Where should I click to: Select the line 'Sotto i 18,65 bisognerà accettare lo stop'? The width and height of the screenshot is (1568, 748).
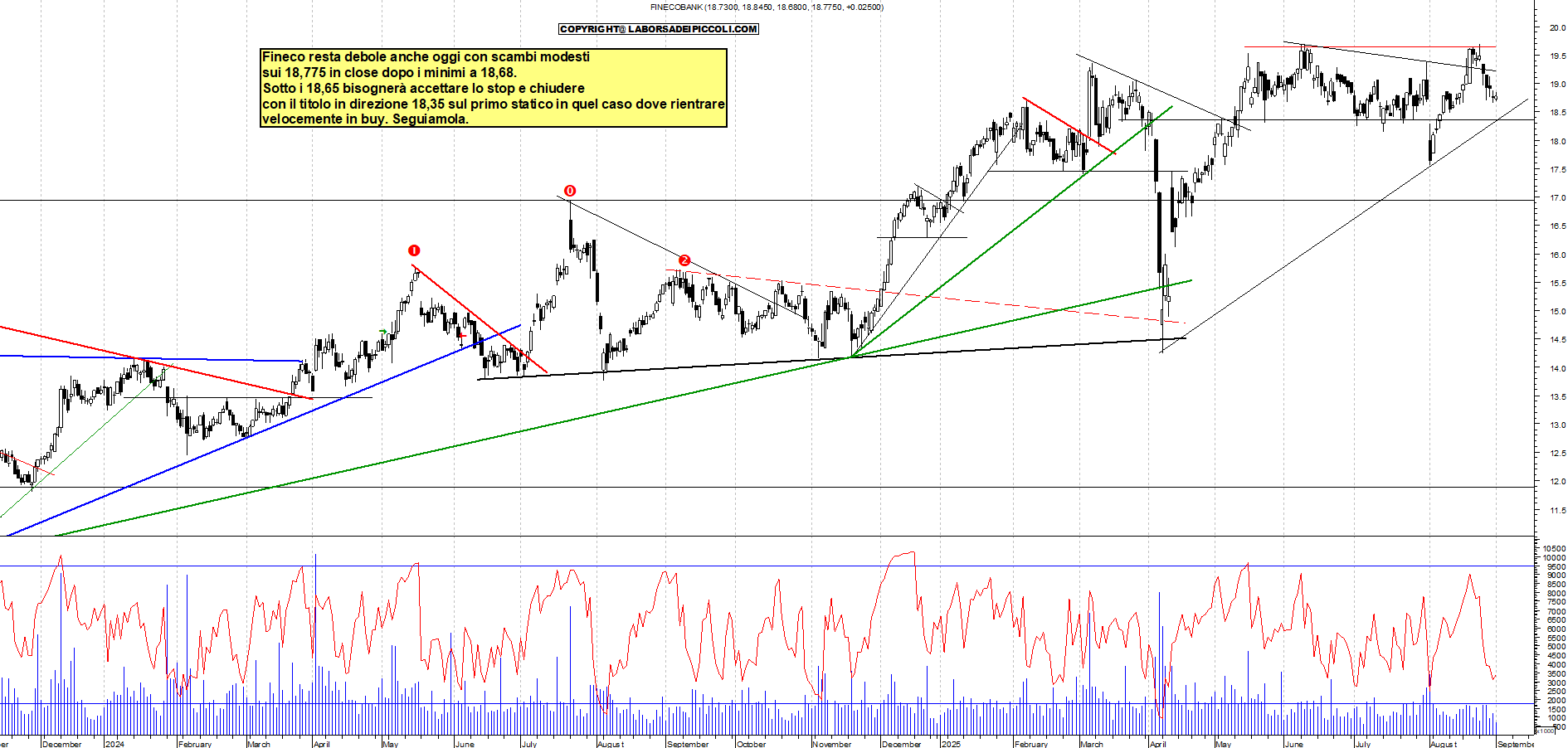pyautogui.click(x=424, y=88)
